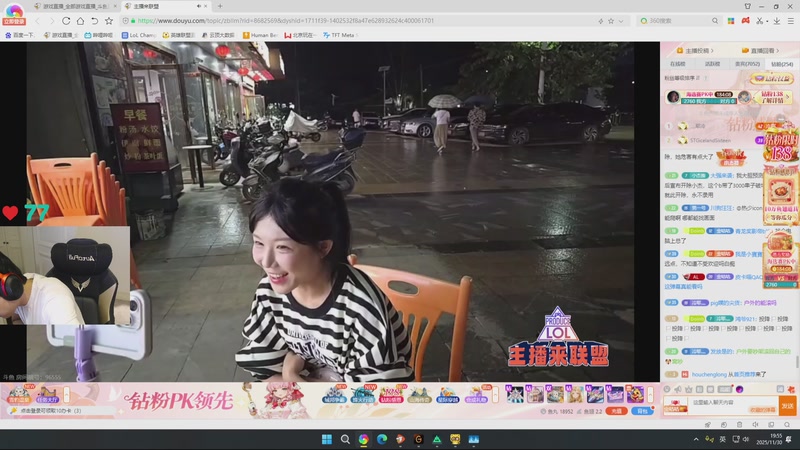
Task: Open the downloads icon in toolbar
Action: (x=777, y=21)
